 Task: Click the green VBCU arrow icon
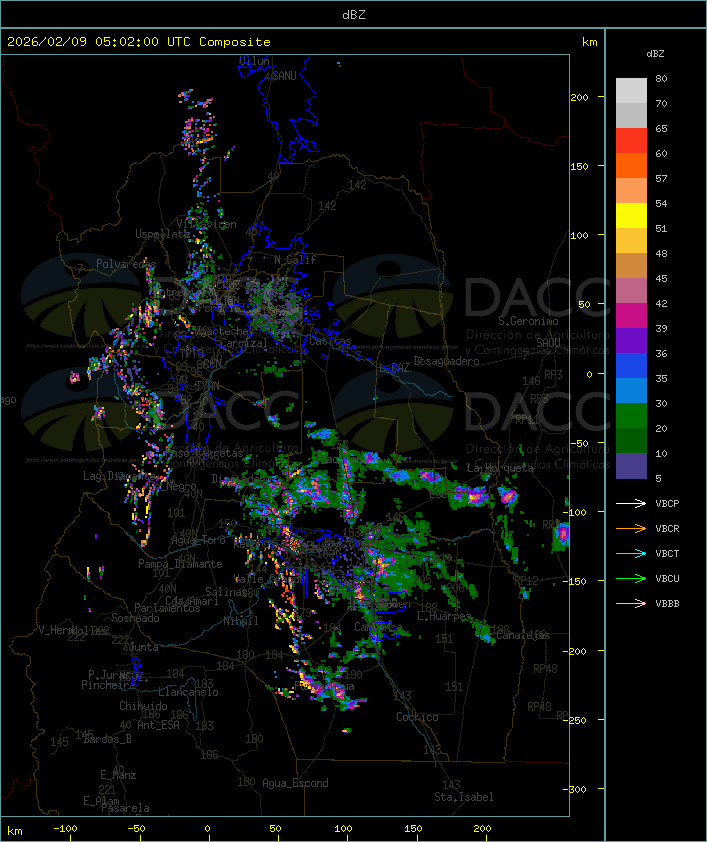tap(631, 578)
